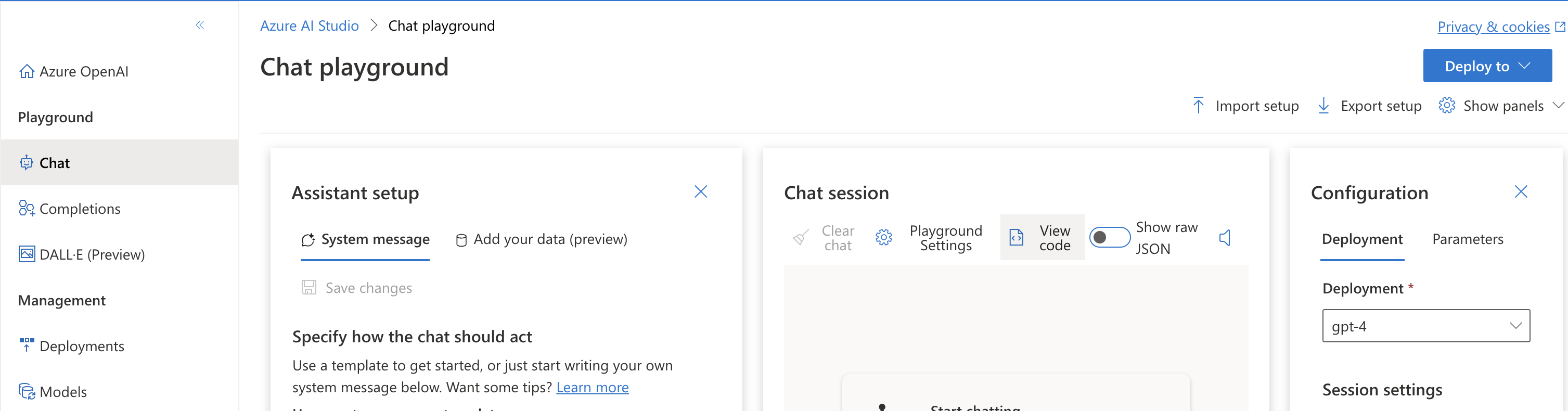Open the gpt-4 Deployment dropdown
1568x411 pixels.
tap(1425, 326)
